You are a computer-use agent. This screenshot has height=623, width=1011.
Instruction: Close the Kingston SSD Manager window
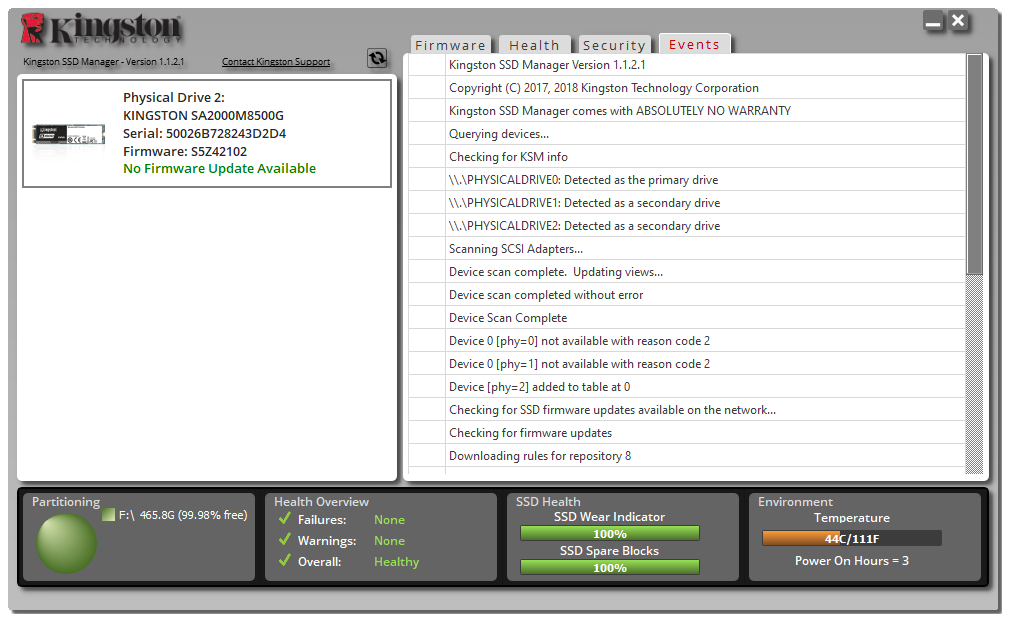pos(958,21)
